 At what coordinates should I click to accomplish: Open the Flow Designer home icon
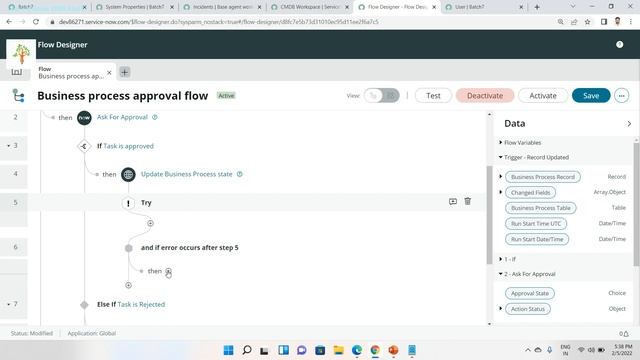pos(16,72)
